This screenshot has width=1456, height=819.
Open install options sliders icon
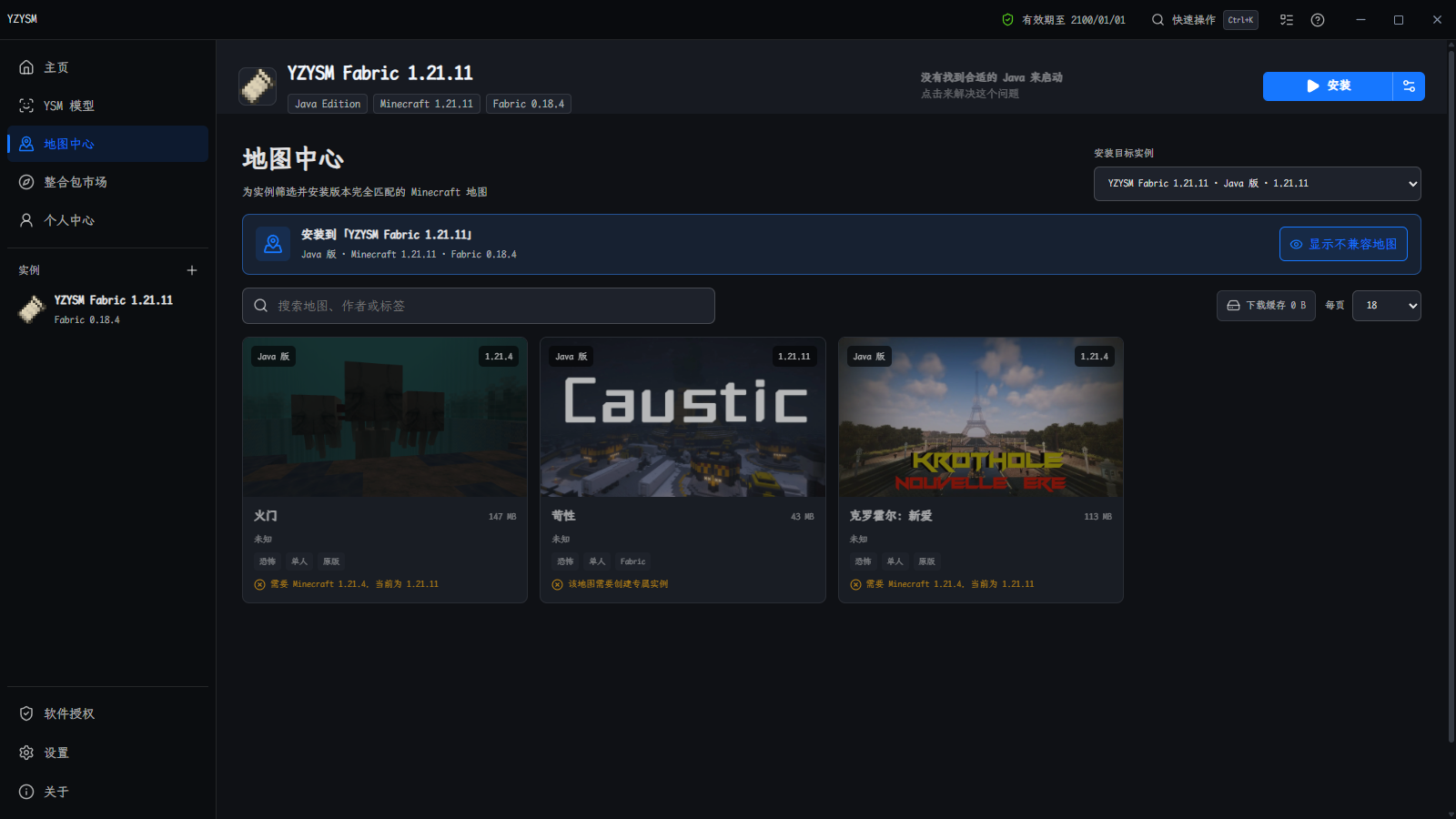[1409, 86]
